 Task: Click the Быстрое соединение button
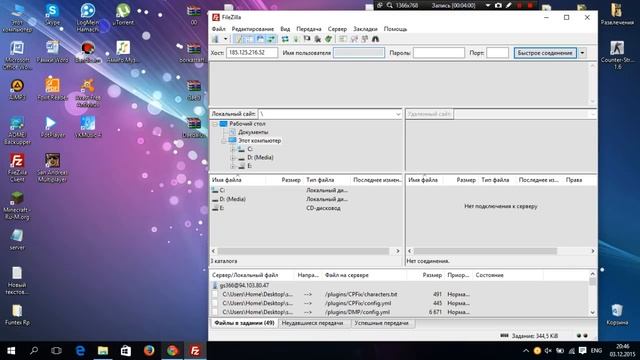tap(545, 53)
